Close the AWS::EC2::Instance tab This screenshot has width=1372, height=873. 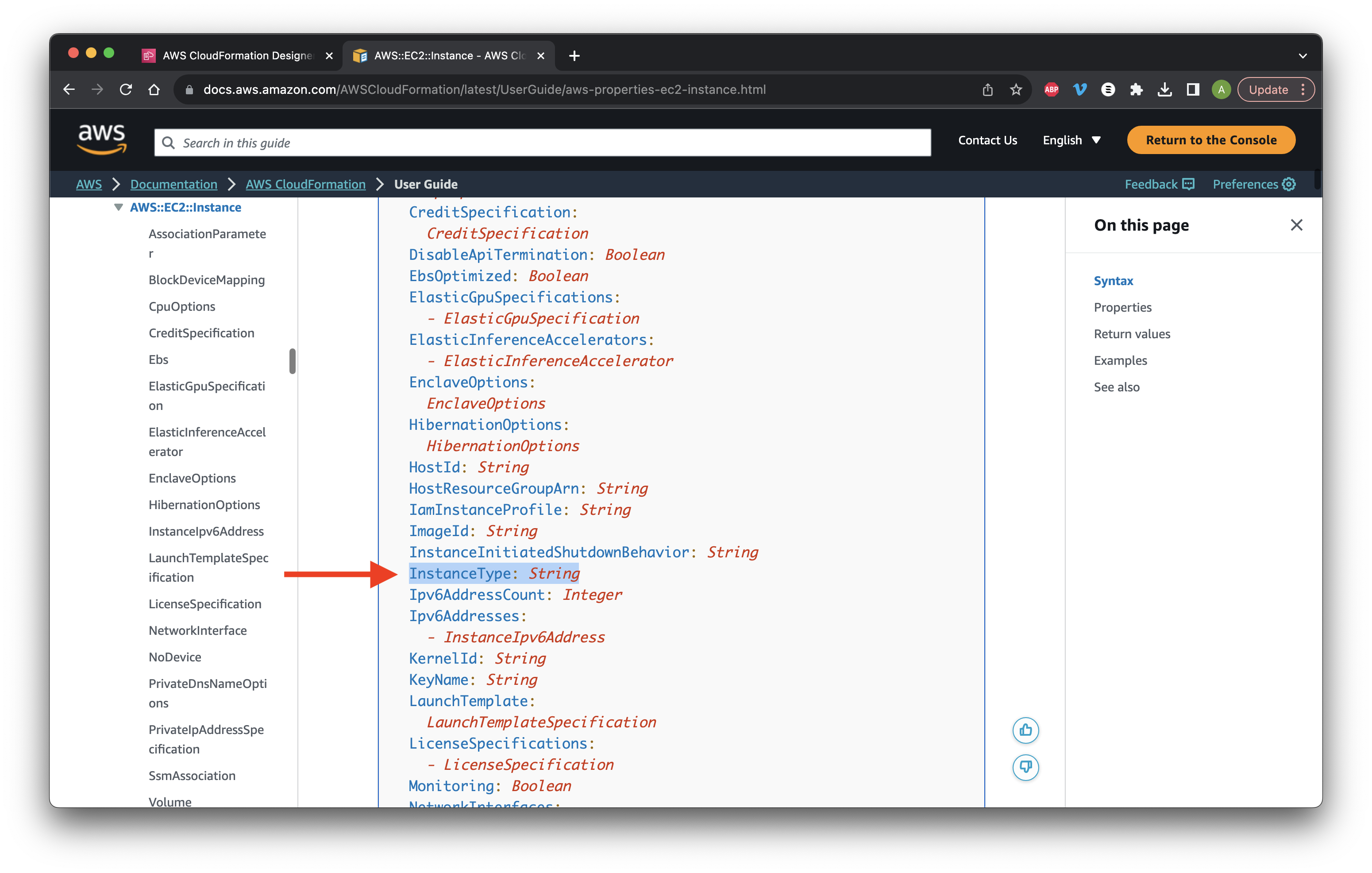click(x=541, y=55)
